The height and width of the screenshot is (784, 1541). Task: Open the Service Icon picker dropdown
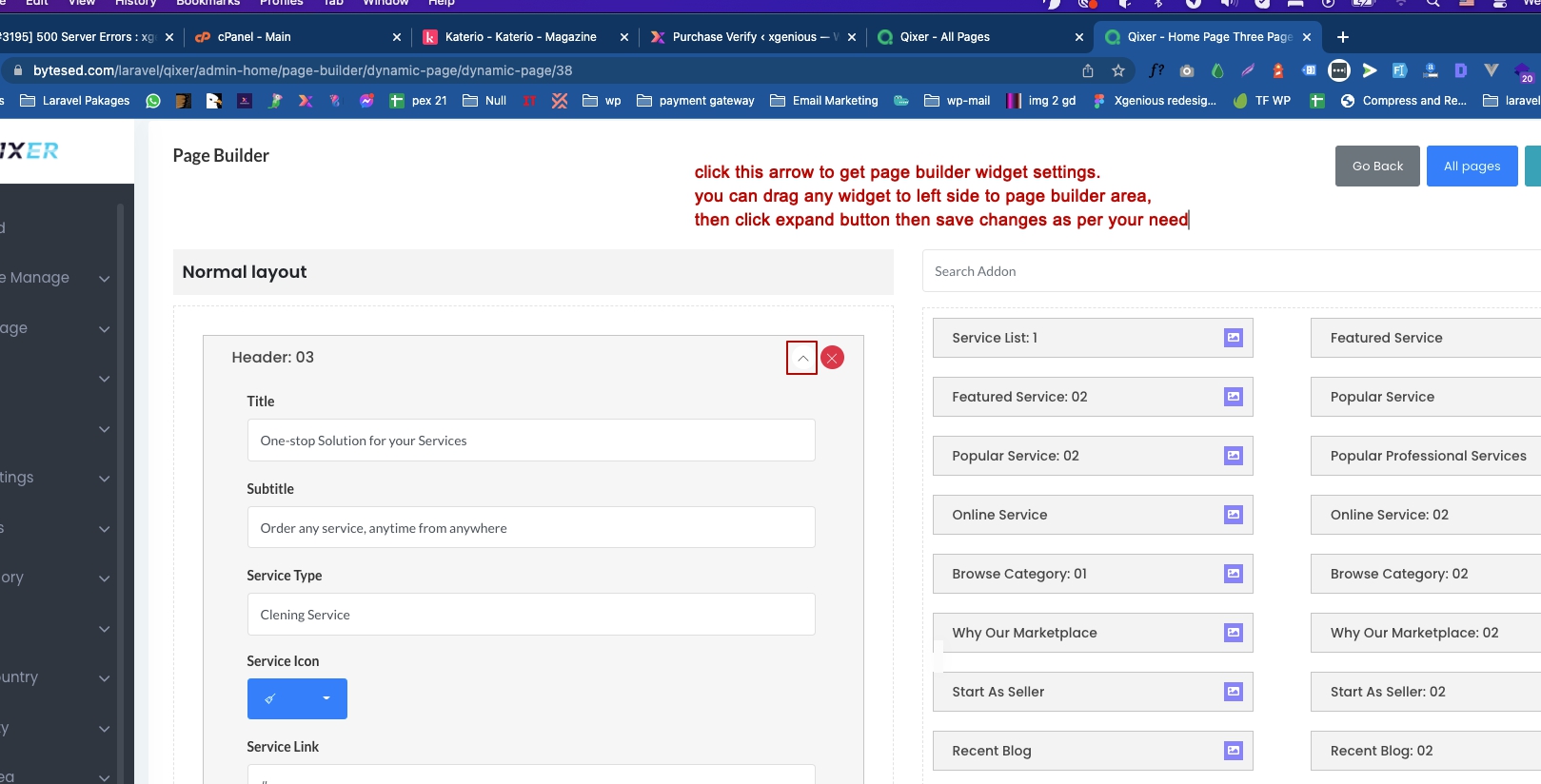pos(297,698)
